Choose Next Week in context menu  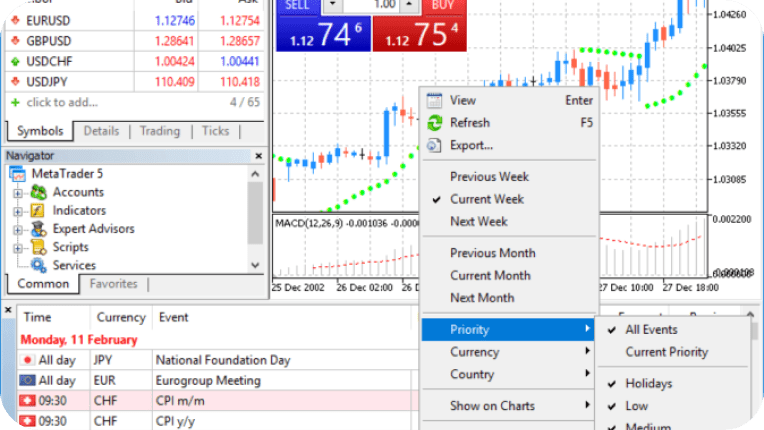pos(509,222)
